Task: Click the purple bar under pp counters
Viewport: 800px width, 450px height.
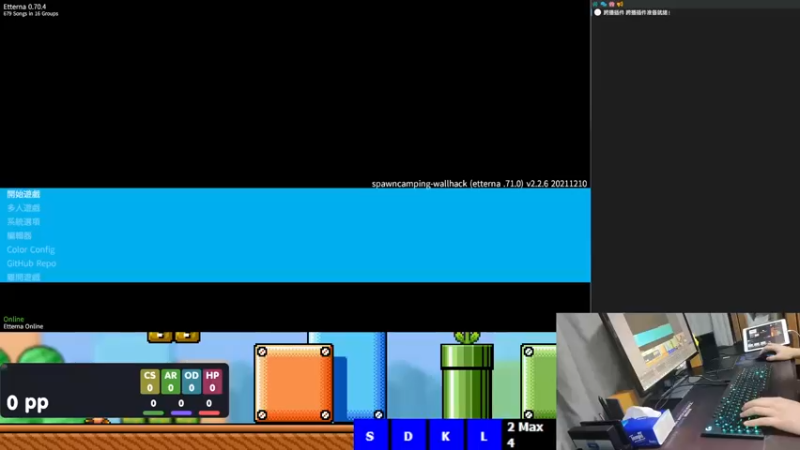Action: 181,413
